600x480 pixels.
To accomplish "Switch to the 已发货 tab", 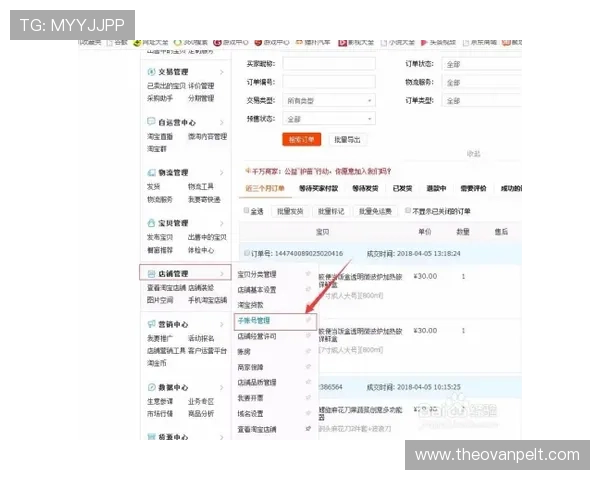I will pyautogui.click(x=403, y=188).
